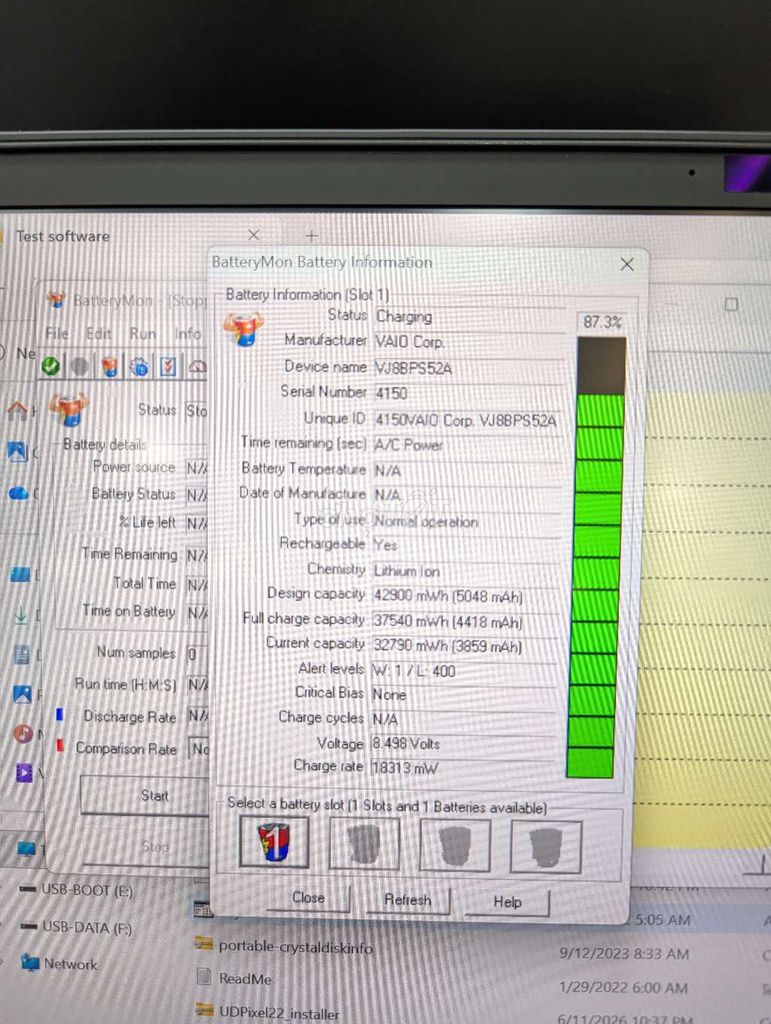The width and height of the screenshot is (771, 1024).
Task: Click the Num samples field showing 0
Action: click(197, 653)
